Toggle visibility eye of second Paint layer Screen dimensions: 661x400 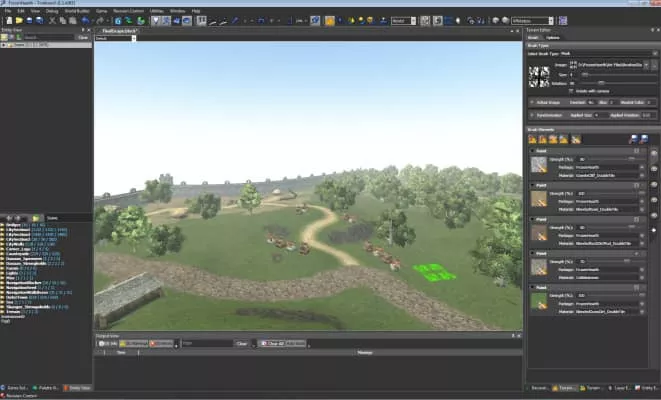point(654,170)
